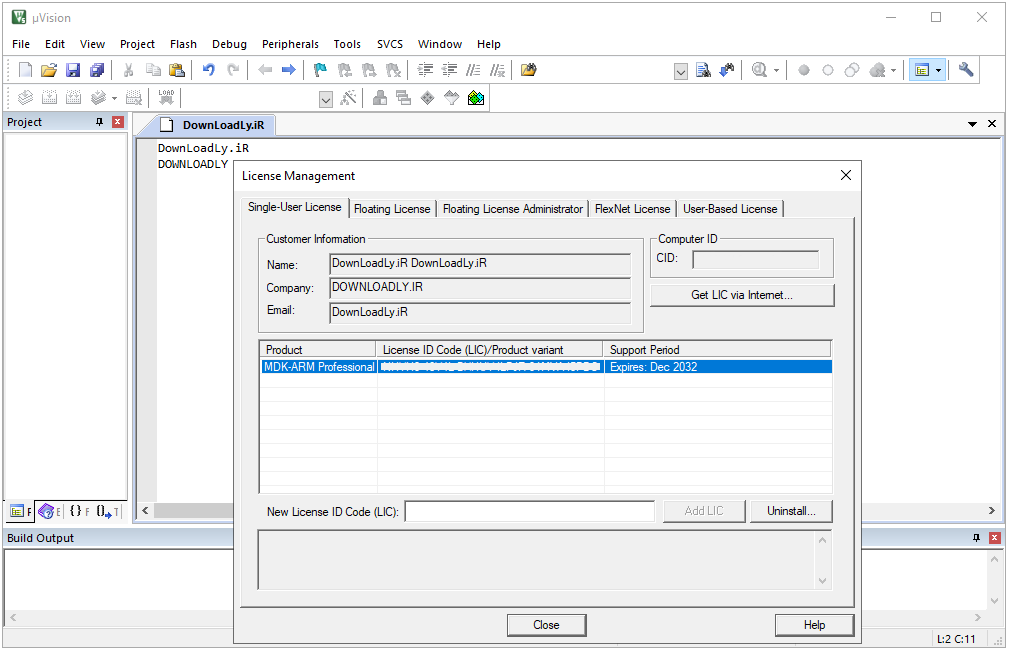Pin the Build Output panel

976,538
